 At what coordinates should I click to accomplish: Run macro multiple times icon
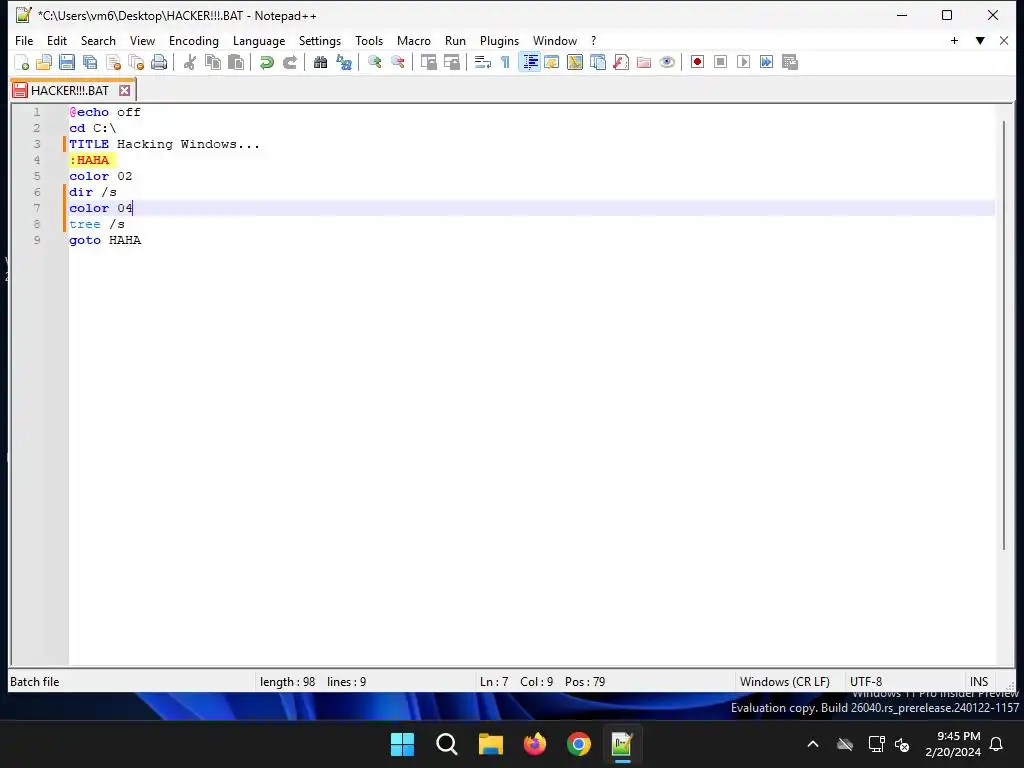pos(767,62)
